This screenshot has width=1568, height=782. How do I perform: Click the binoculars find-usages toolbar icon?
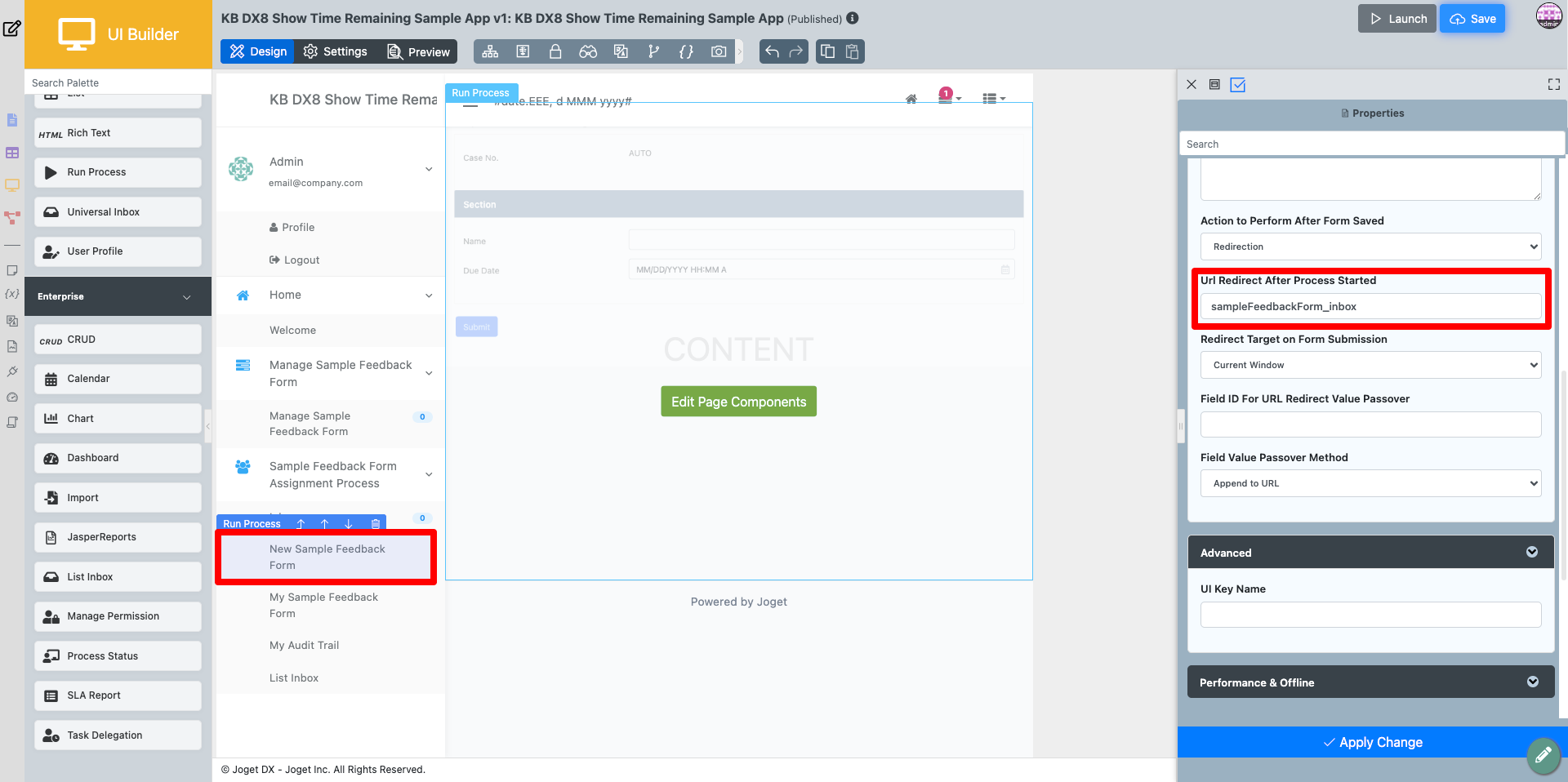tap(588, 51)
